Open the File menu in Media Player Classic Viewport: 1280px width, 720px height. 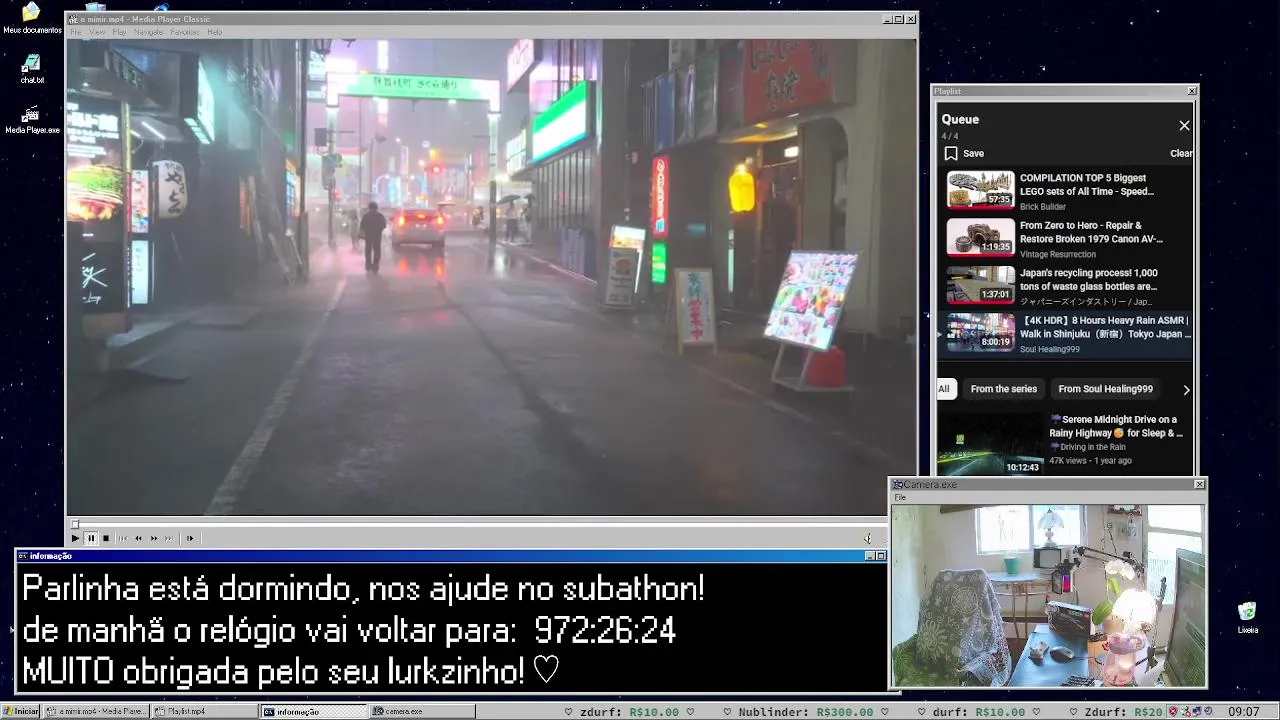tap(76, 32)
